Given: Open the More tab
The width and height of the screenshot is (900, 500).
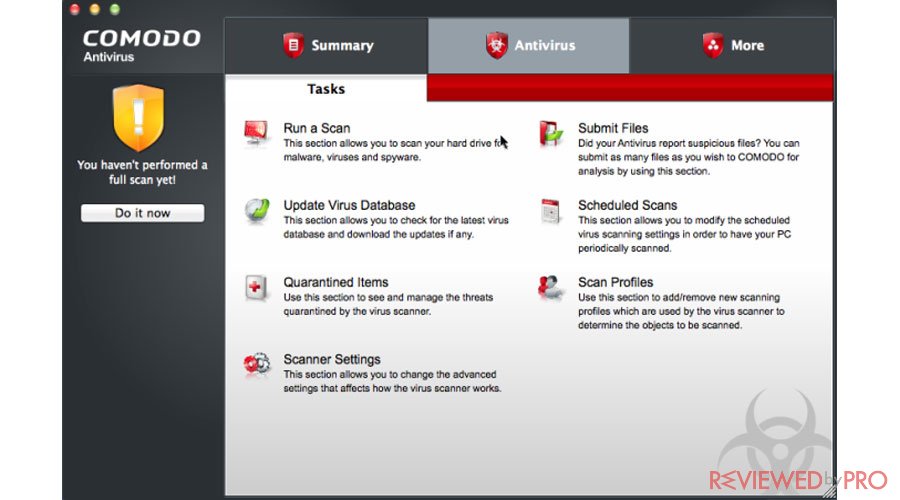Looking at the screenshot, I should (732, 45).
